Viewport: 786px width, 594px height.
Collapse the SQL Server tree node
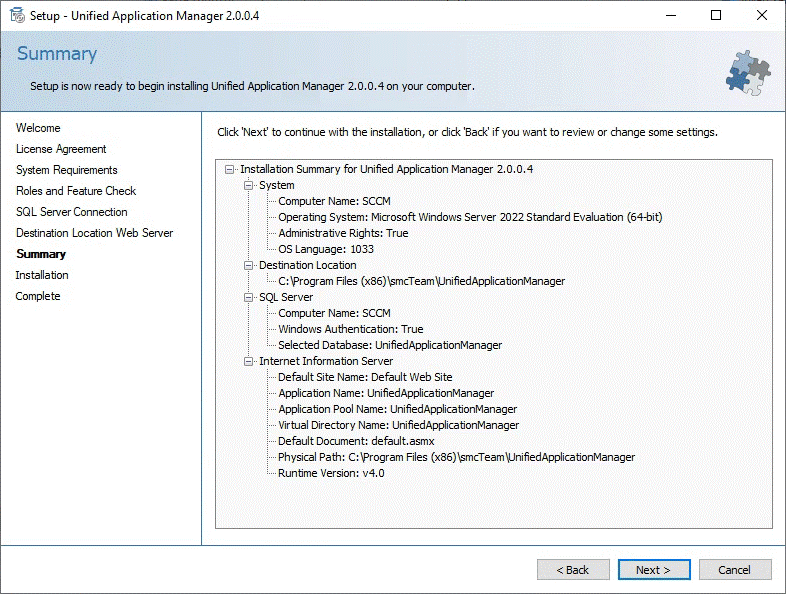[x=249, y=297]
